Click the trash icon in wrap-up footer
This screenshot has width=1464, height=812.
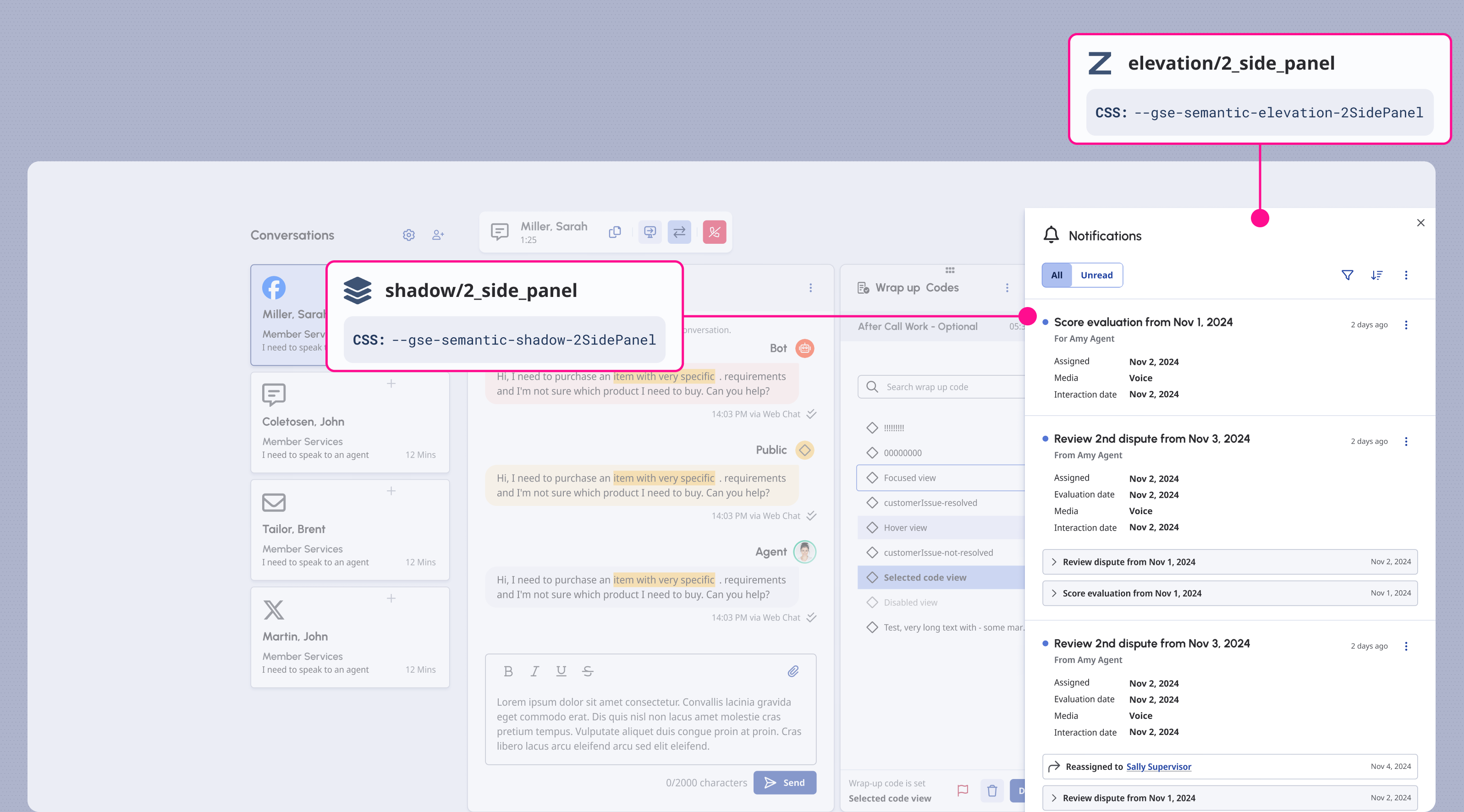click(x=992, y=790)
